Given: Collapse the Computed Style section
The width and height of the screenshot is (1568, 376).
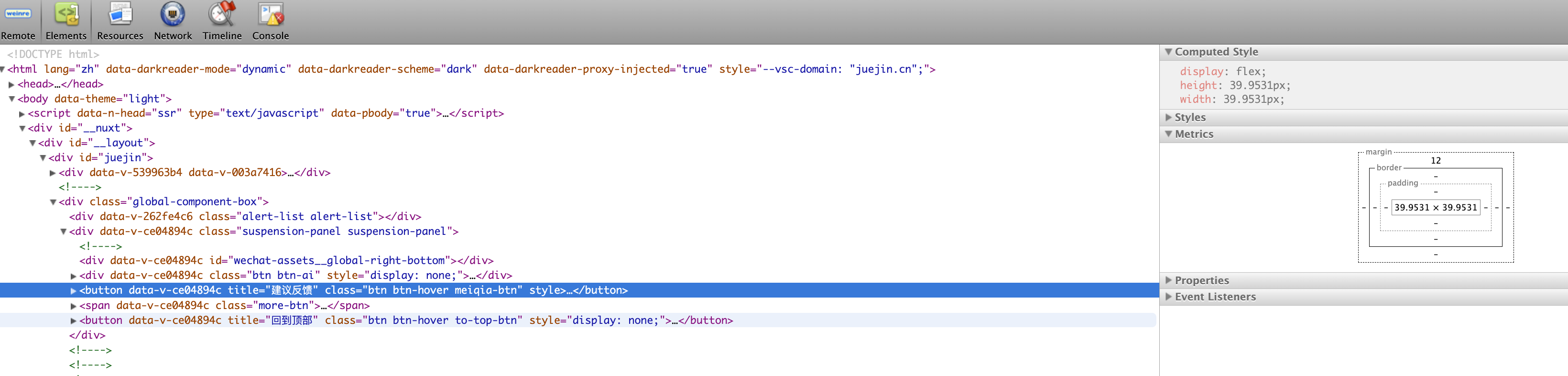Looking at the screenshot, I should click(x=1168, y=52).
